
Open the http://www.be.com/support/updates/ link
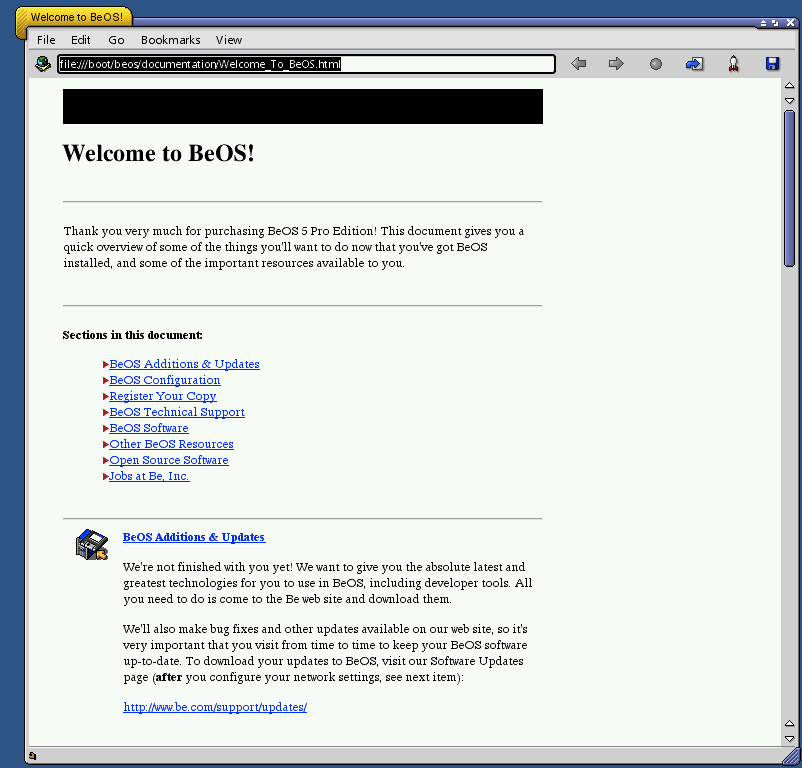coord(215,707)
